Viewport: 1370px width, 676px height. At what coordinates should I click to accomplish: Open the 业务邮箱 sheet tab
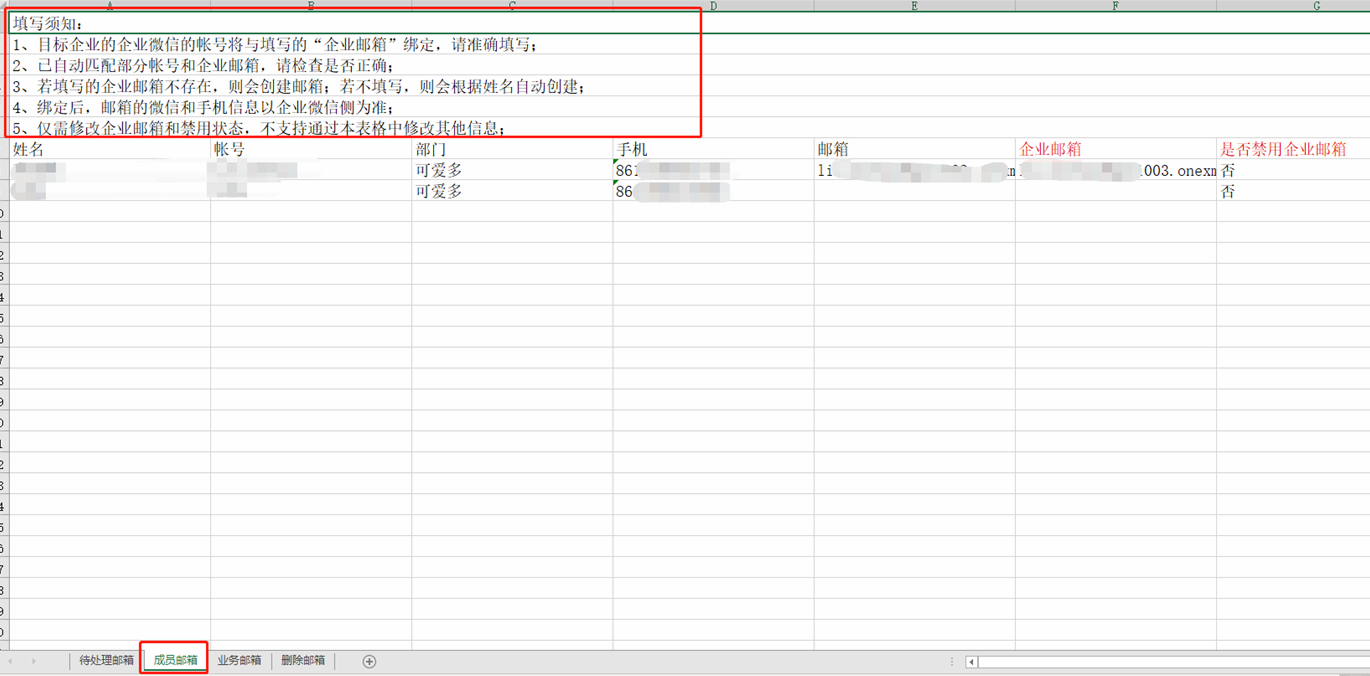pyautogui.click(x=239, y=661)
